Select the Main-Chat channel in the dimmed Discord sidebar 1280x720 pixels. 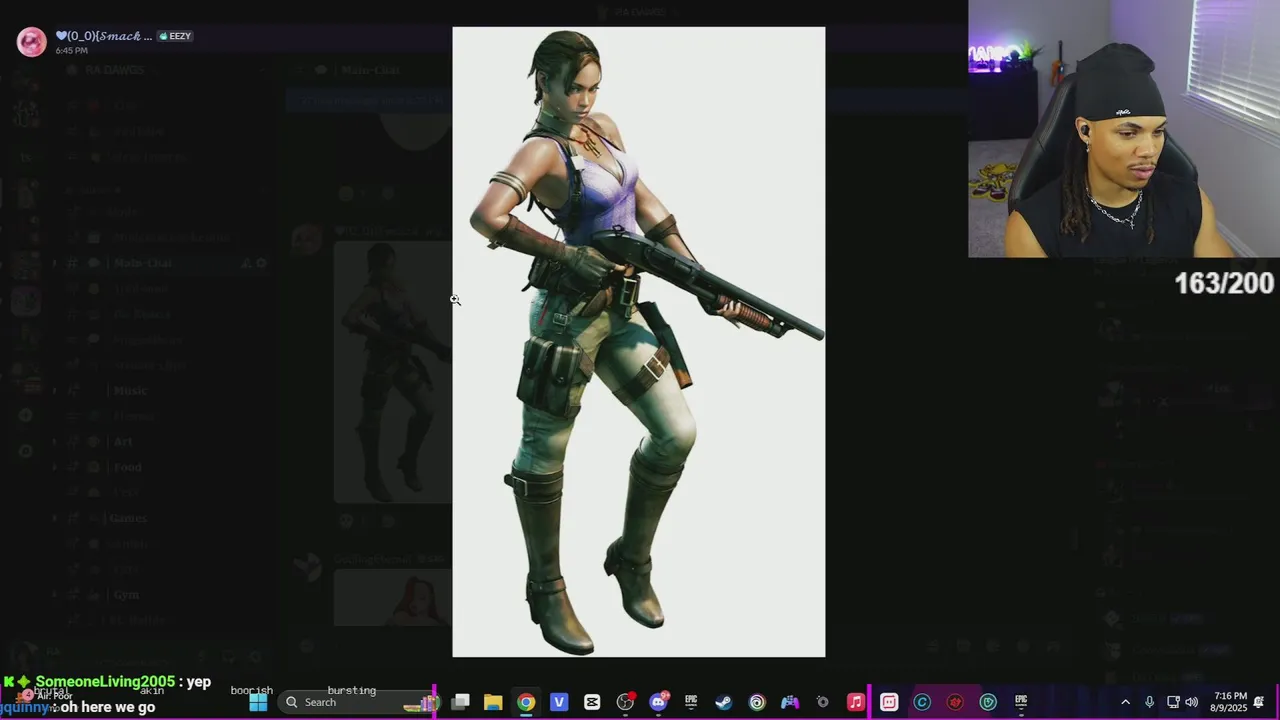click(x=143, y=263)
